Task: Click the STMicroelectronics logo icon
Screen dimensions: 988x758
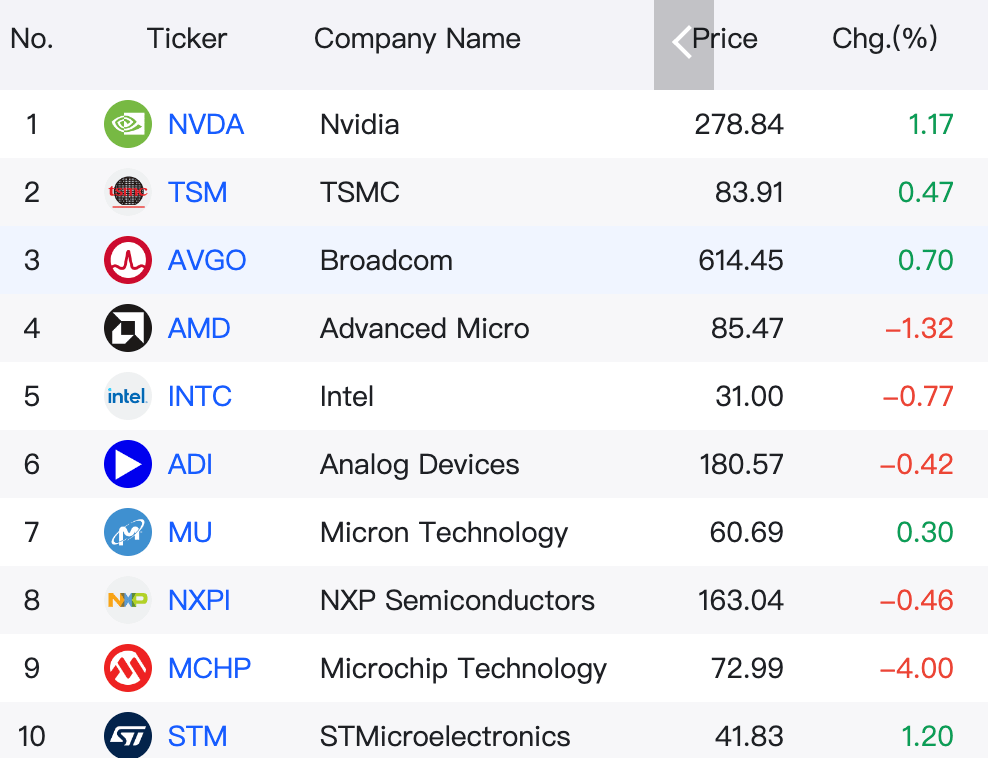Action: (128, 735)
